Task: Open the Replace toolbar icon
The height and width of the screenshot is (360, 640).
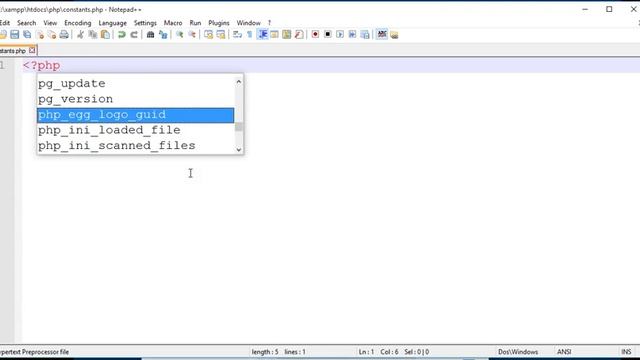Action: point(163,35)
